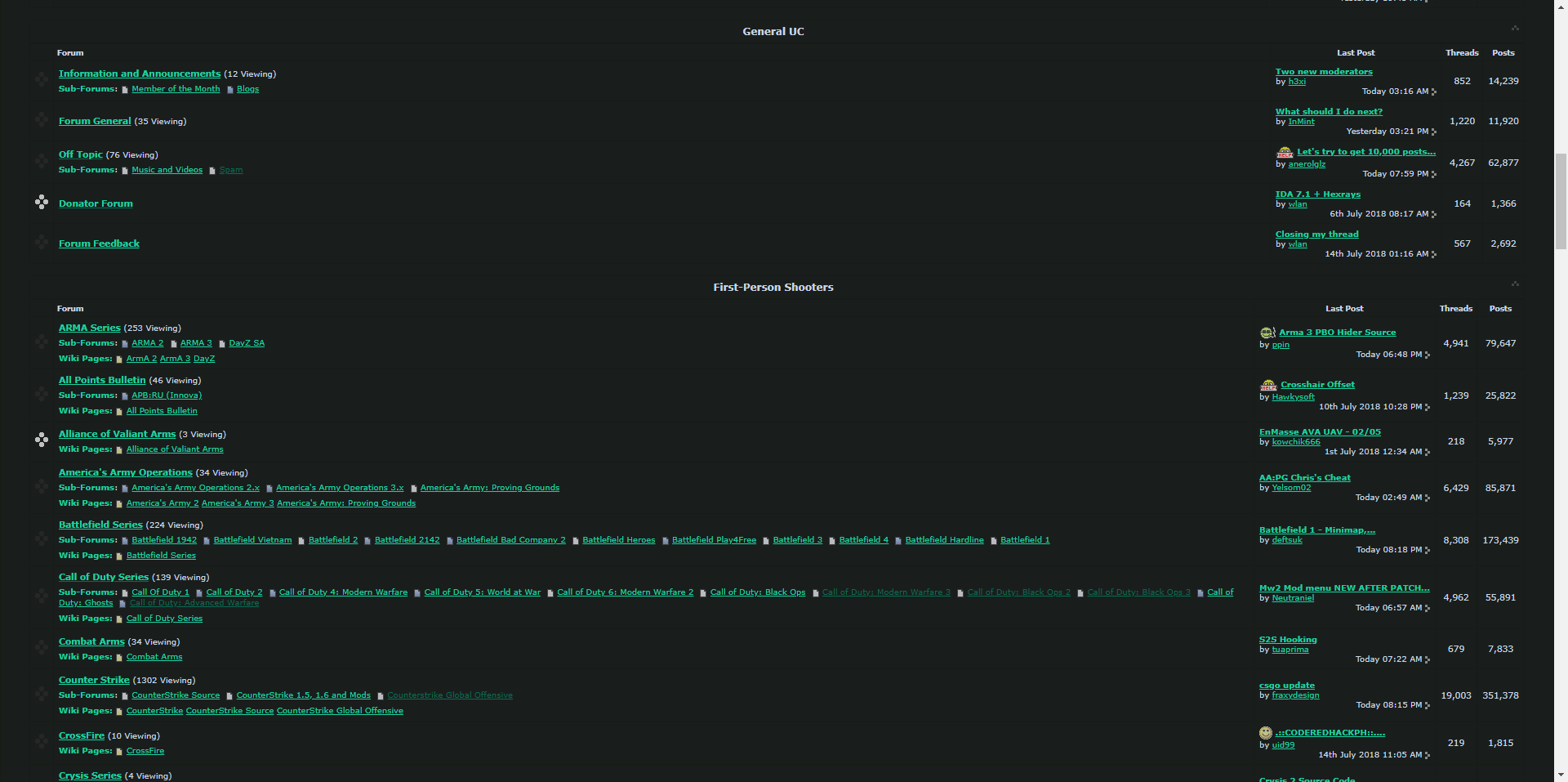Screen dimensions: 1568x782
Task: Click the sub-forum icon before Battlefield 1942
Action: [x=125, y=541]
